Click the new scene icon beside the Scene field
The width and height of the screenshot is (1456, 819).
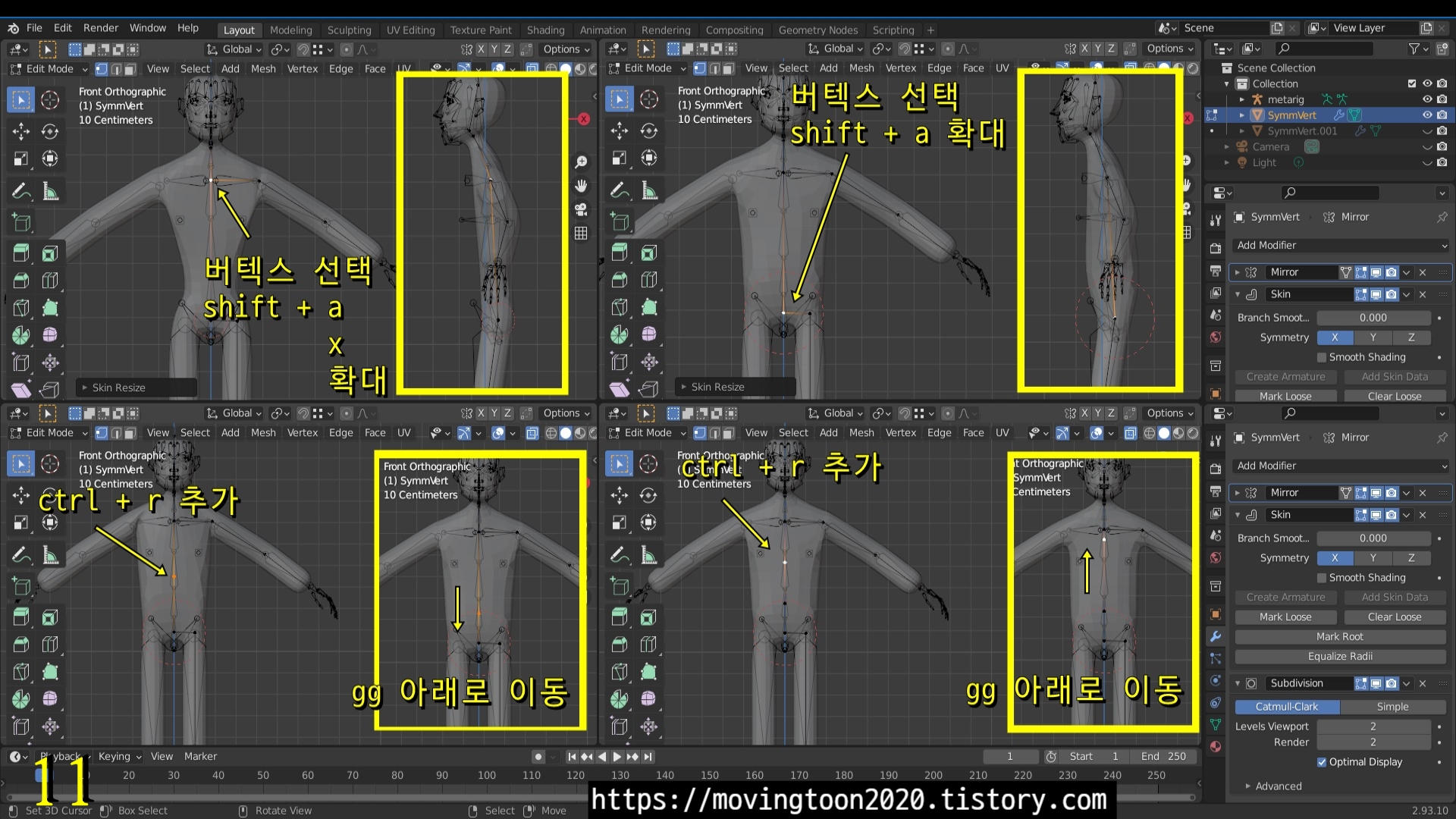coord(1277,28)
